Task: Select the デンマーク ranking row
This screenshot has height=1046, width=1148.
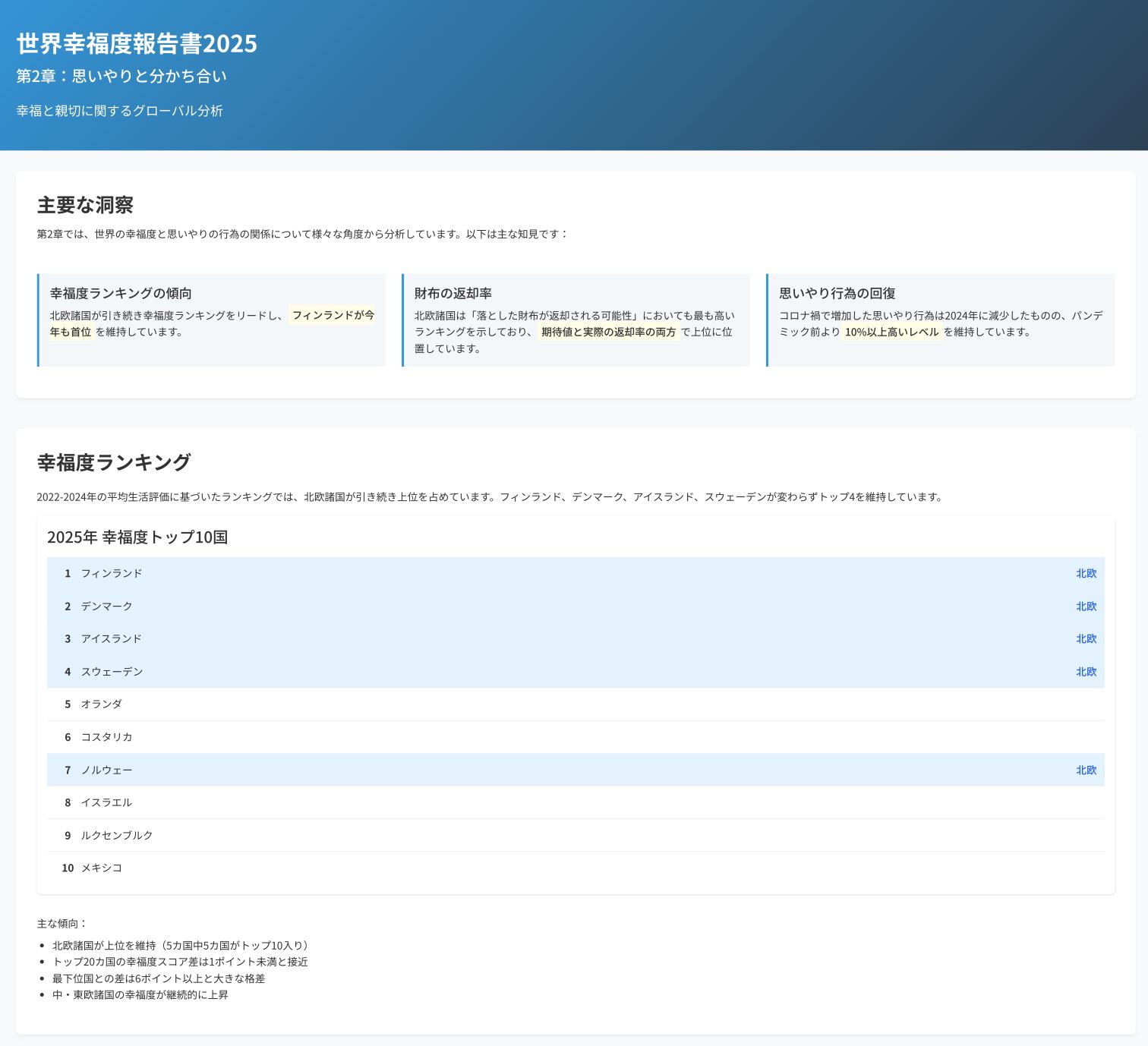Action: click(x=576, y=606)
